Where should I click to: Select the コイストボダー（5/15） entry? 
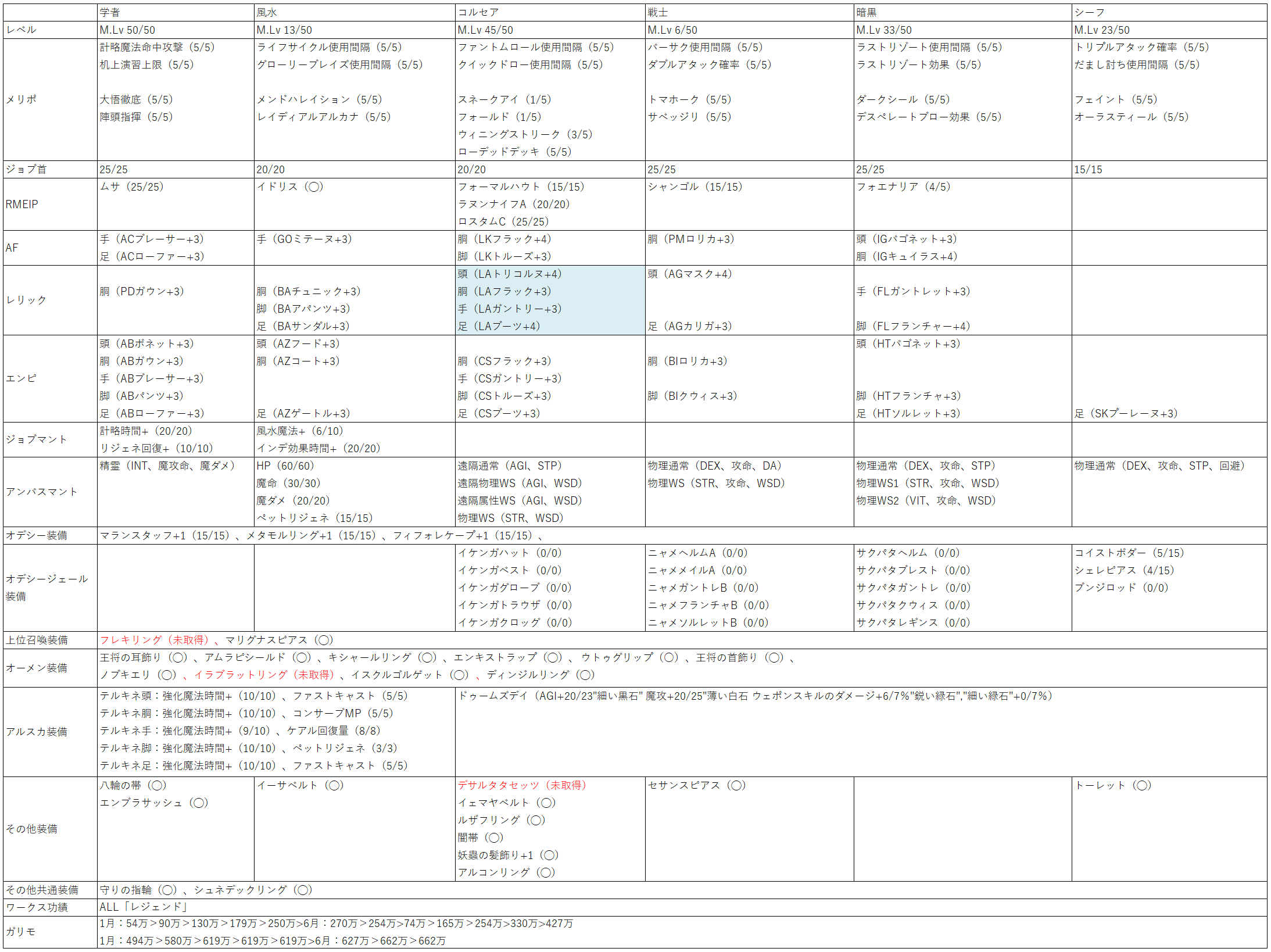[x=1129, y=553]
